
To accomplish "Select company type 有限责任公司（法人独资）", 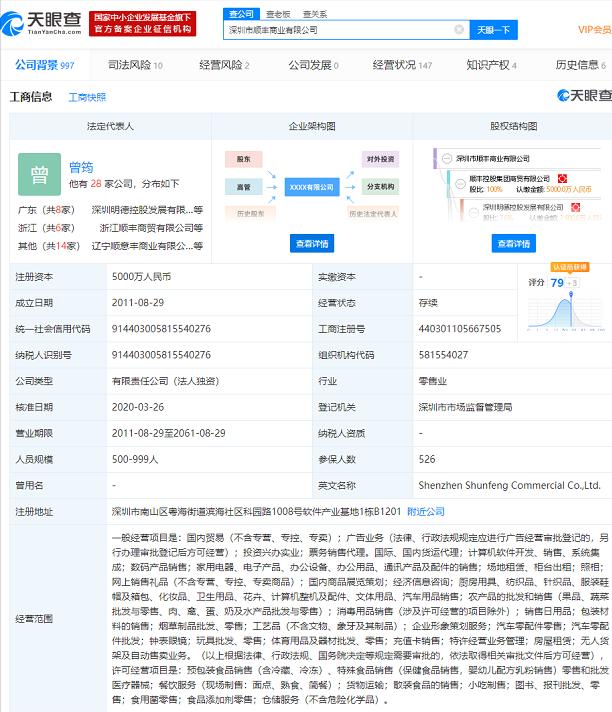I will [166, 381].
